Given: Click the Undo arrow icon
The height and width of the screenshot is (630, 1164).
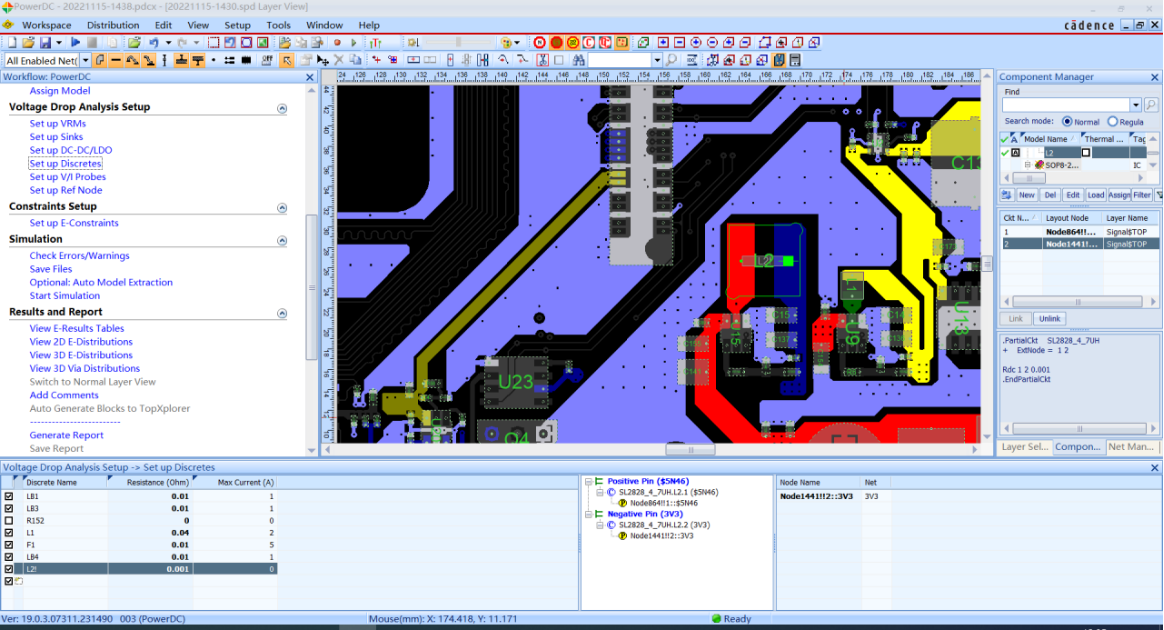Looking at the screenshot, I should (154, 42).
